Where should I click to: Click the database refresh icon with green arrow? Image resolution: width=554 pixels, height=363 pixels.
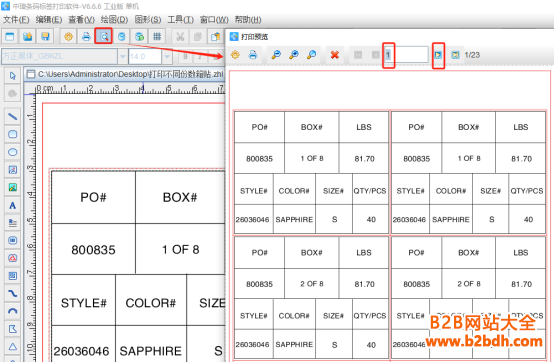[140, 36]
